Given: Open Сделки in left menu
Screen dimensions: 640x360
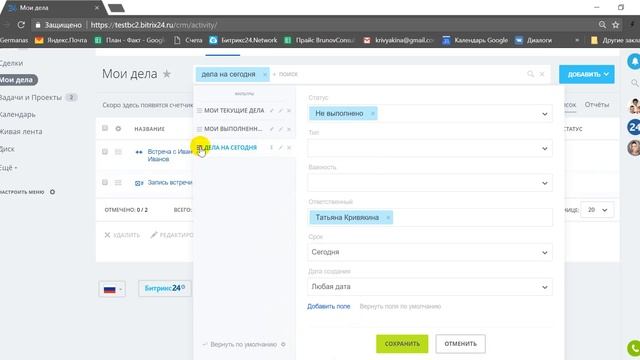Looking at the screenshot, I should [x=11, y=63].
